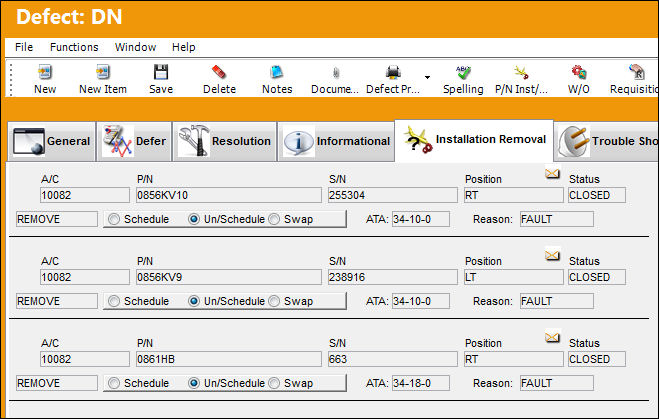Click the P/N field containing 0861HB
This screenshot has height=419, width=659.
click(x=229, y=359)
